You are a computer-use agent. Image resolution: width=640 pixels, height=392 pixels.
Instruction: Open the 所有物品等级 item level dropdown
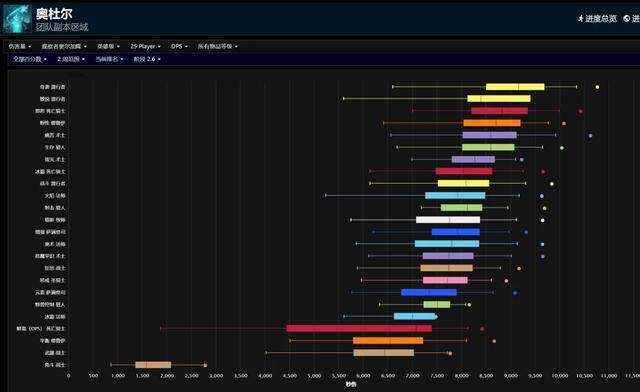tap(218, 46)
